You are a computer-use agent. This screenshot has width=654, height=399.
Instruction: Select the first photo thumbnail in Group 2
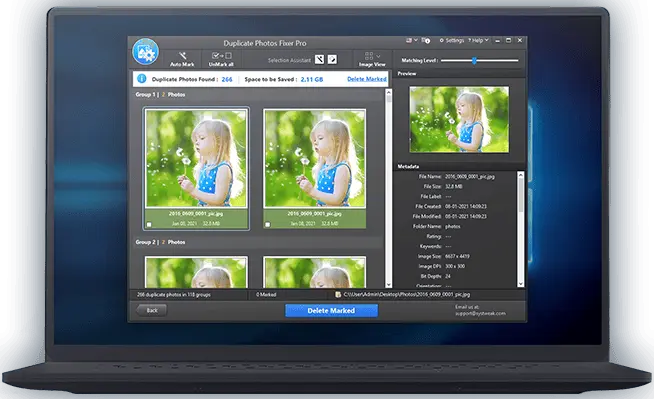click(196, 272)
